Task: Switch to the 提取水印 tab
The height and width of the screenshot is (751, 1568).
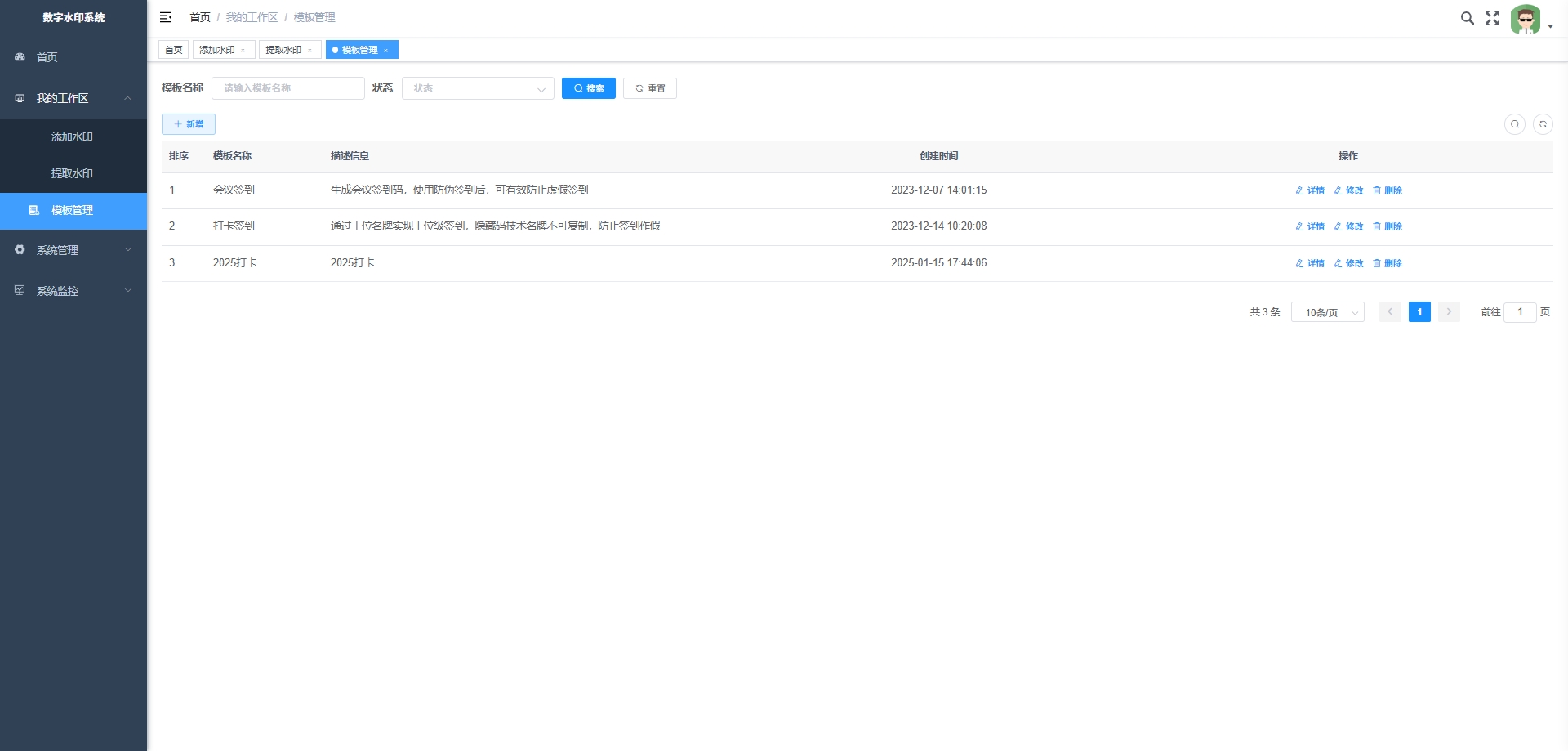Action: click(x=283, y=50)
